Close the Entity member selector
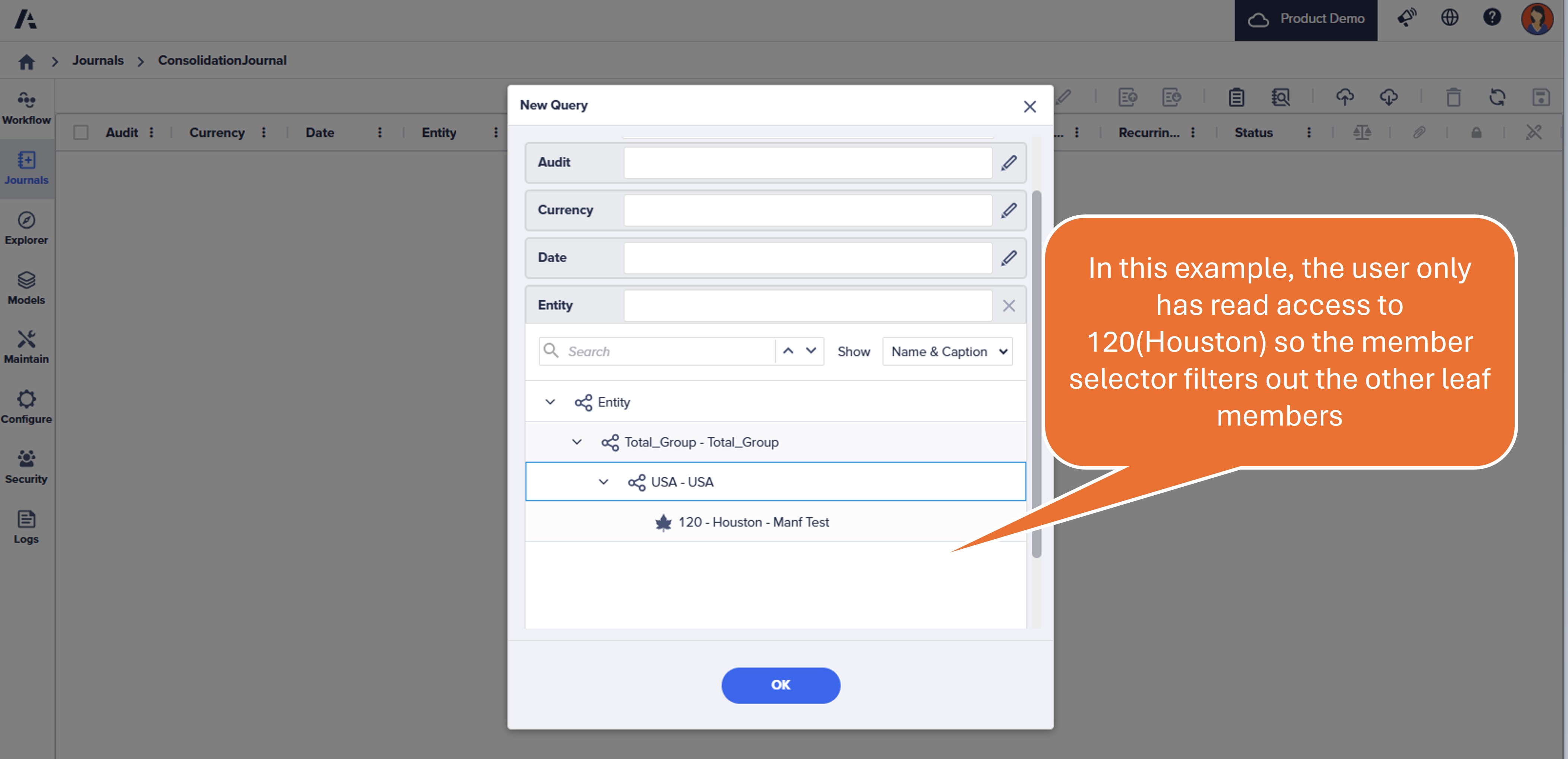 click(x=1009, y=305)
